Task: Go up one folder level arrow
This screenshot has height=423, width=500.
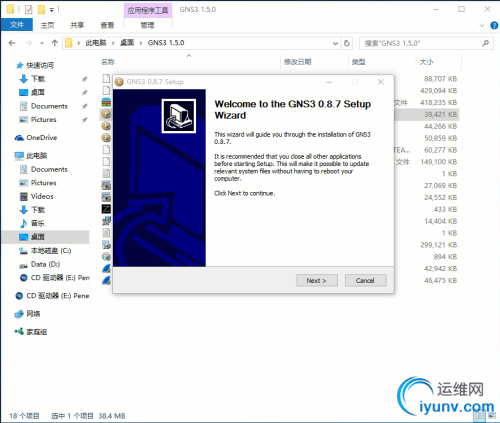Action: (55, 43)
